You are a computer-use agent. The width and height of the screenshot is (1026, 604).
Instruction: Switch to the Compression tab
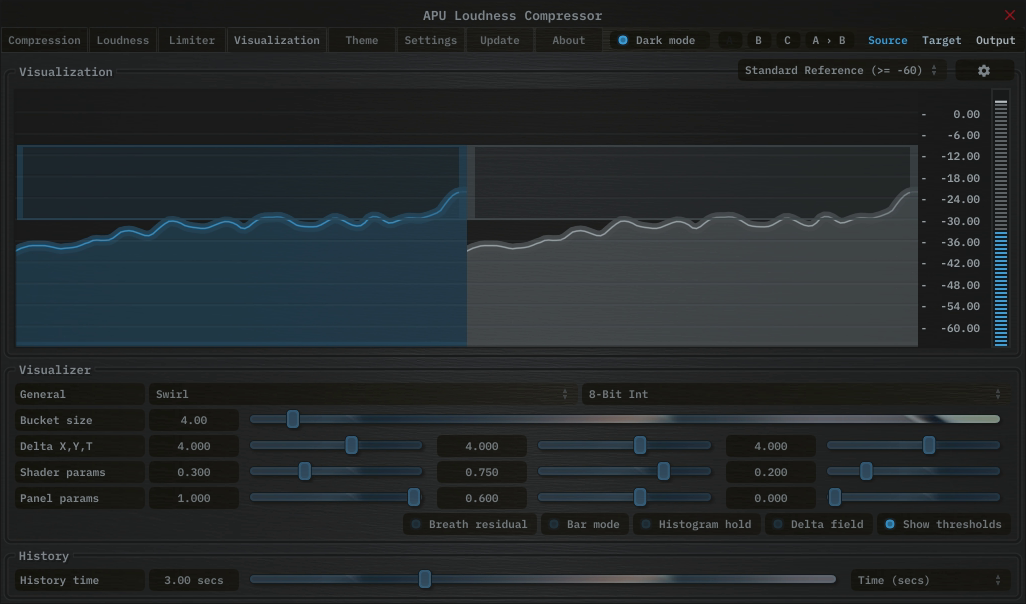(x=44, y=41)
